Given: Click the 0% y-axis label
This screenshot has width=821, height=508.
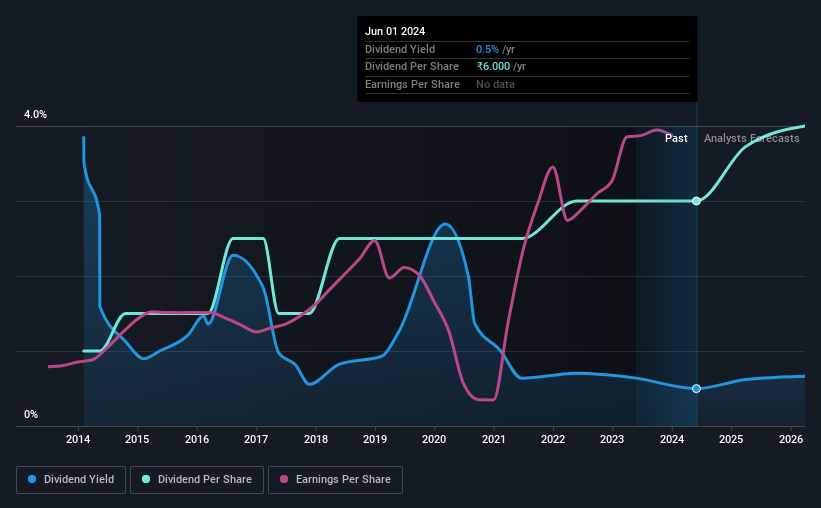Looking at the screenshot, I should pos(31,415).
